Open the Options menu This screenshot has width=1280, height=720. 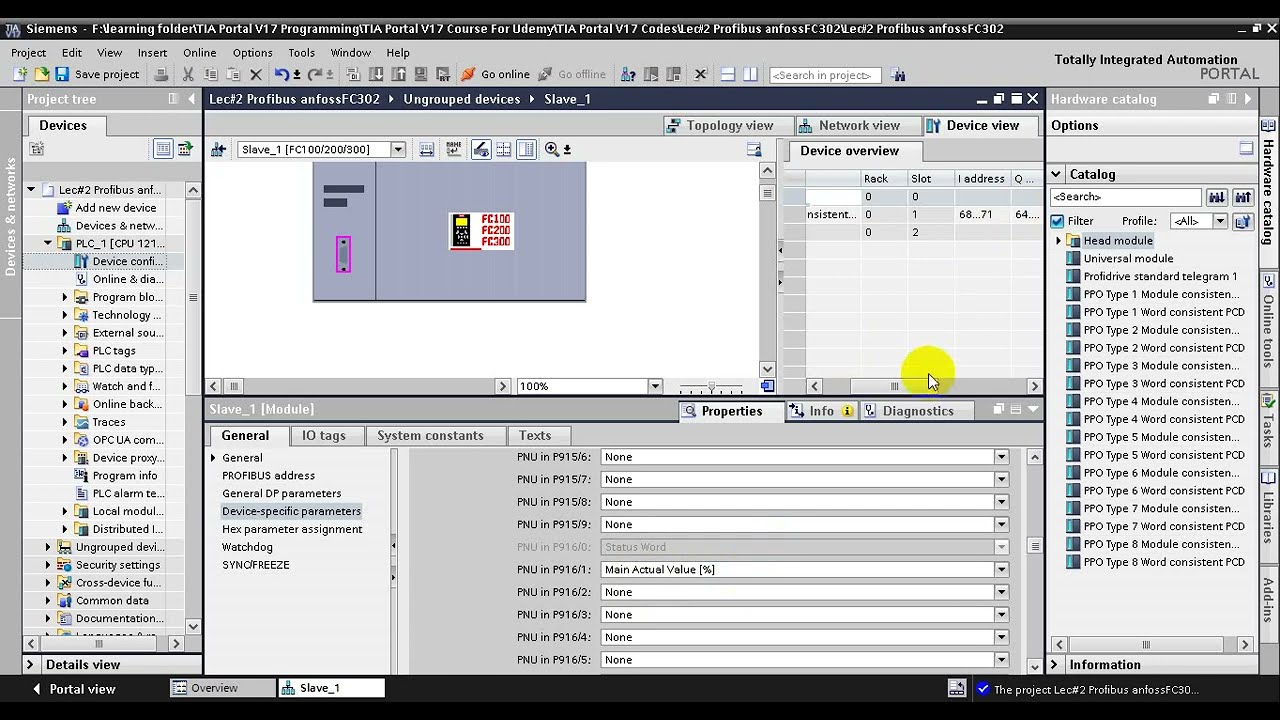[252, 52]
